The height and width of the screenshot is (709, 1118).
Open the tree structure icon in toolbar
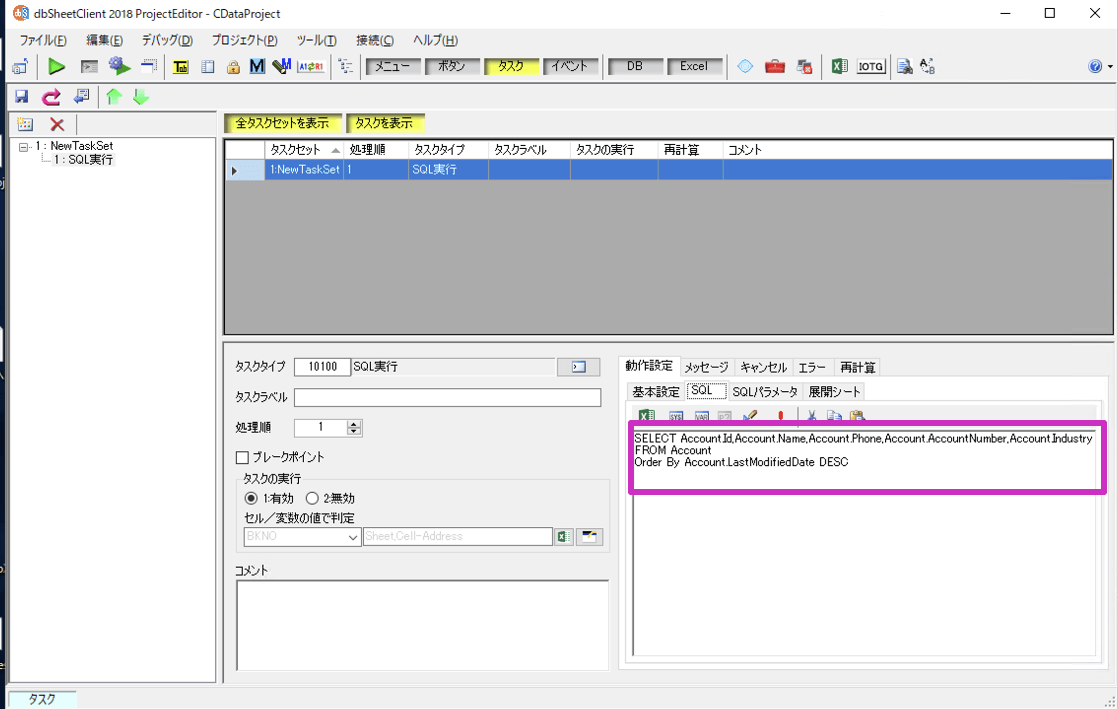(346, 66)
